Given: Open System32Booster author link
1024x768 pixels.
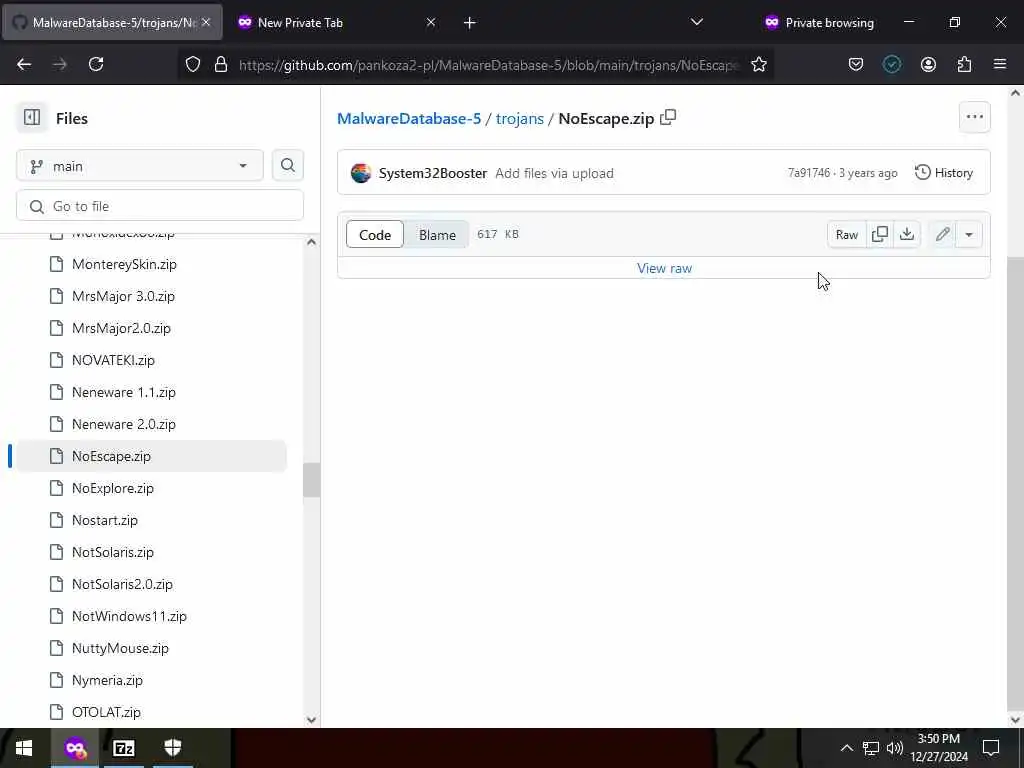Looking at the screenshot, I should click(x=432, y=173).
